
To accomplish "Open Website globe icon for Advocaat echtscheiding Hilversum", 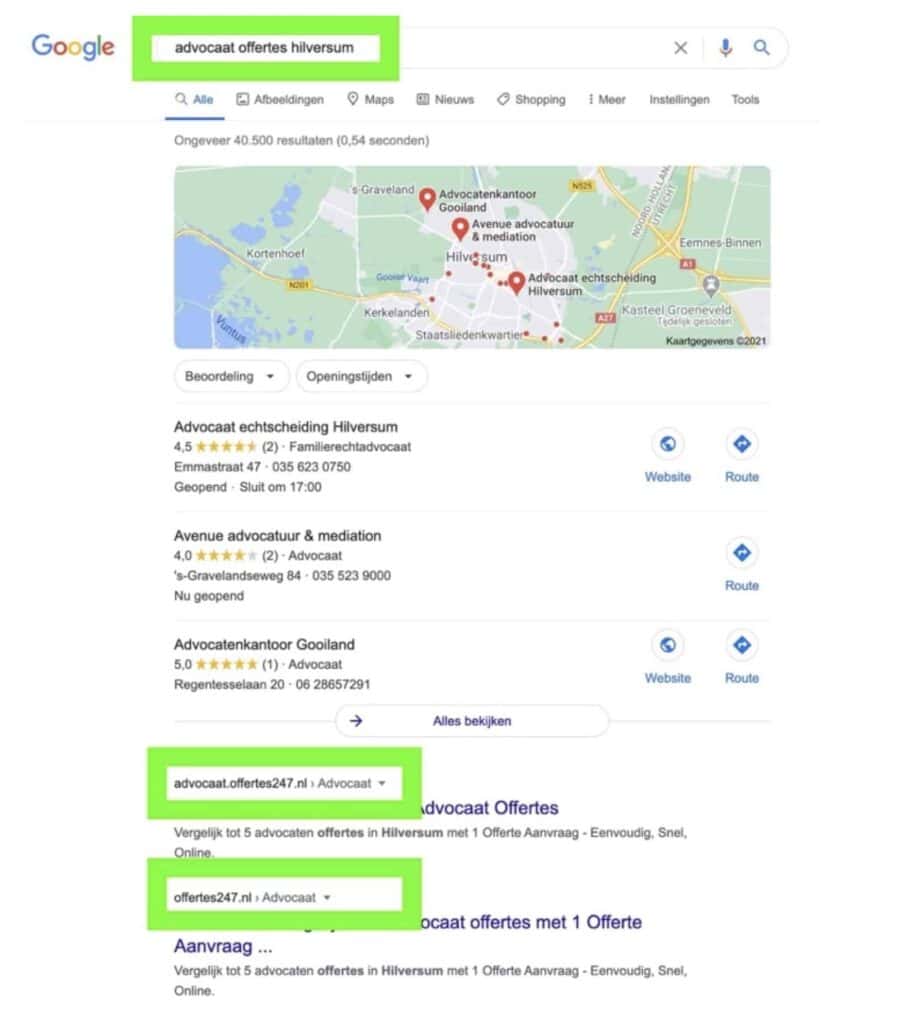I will (667, 444).
